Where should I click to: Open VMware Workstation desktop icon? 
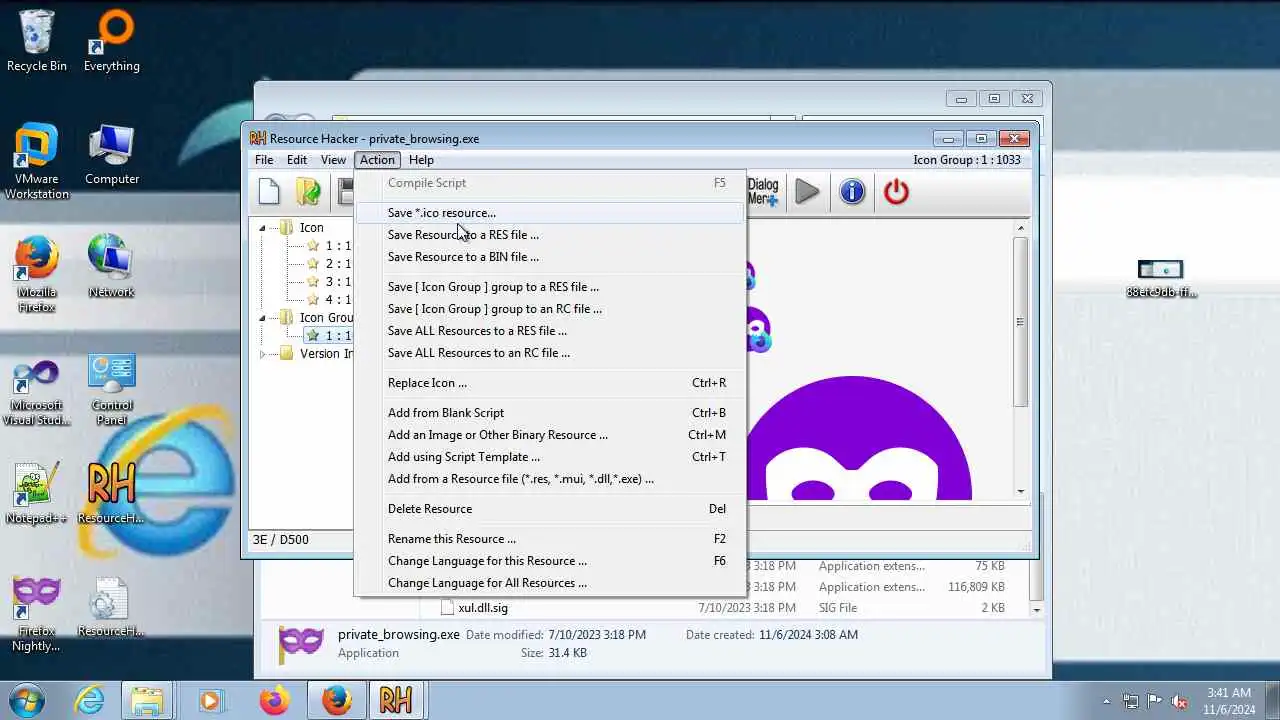coord(37,162)
